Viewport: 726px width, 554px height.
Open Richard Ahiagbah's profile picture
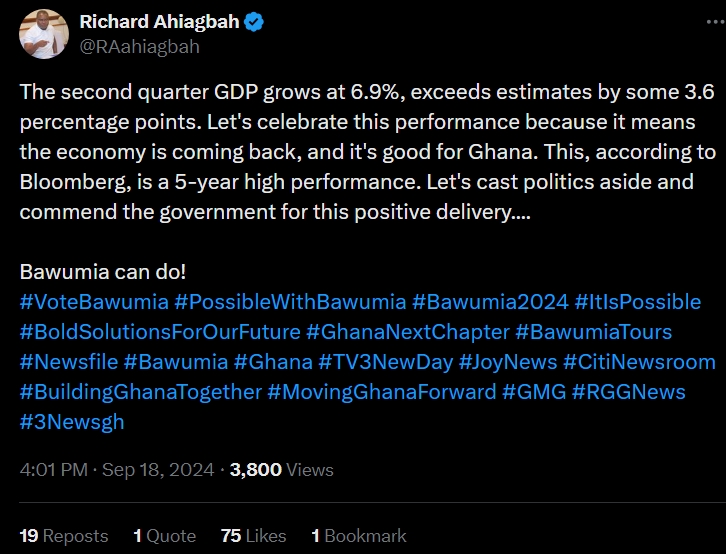(43, 33)
